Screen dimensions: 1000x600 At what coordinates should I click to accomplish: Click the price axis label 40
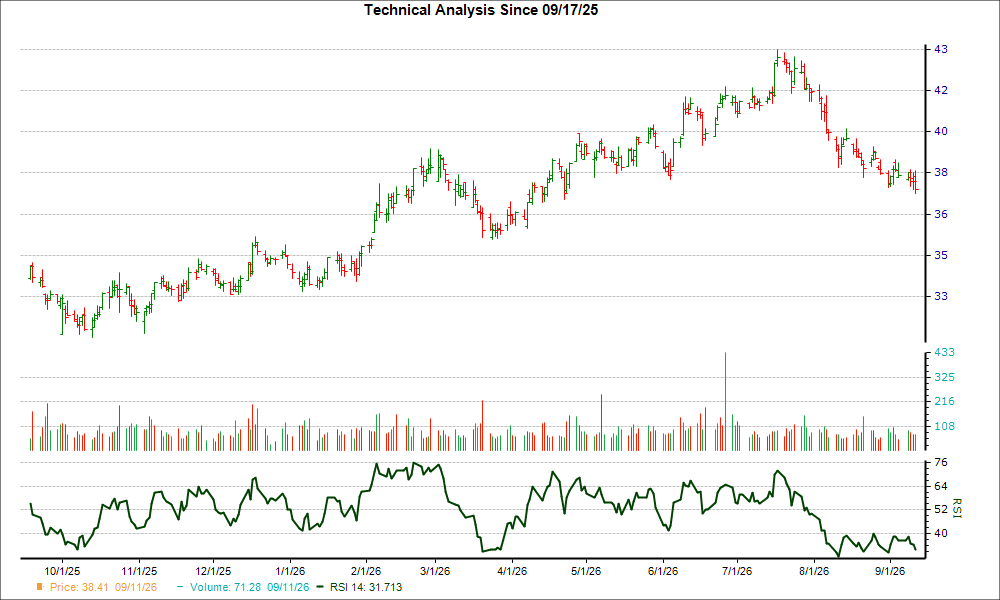click(x=941, y=131)
